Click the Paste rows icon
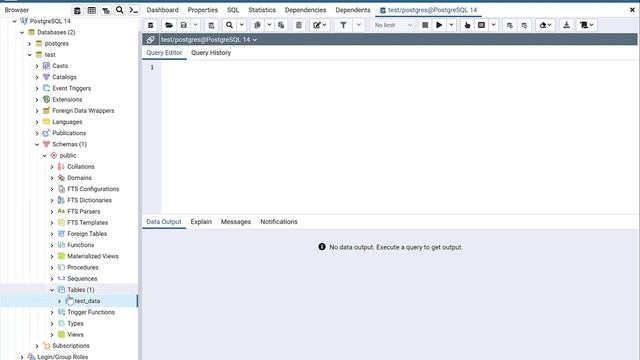640x360 pixels. point(281,25)
